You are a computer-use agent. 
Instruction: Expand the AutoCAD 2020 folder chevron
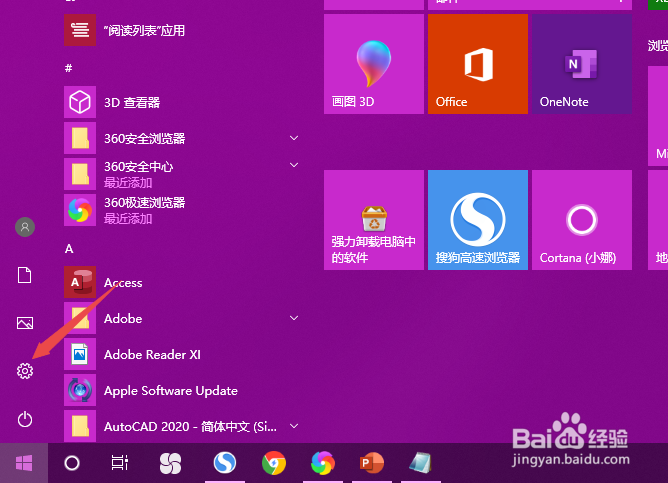tap(294, 426)
